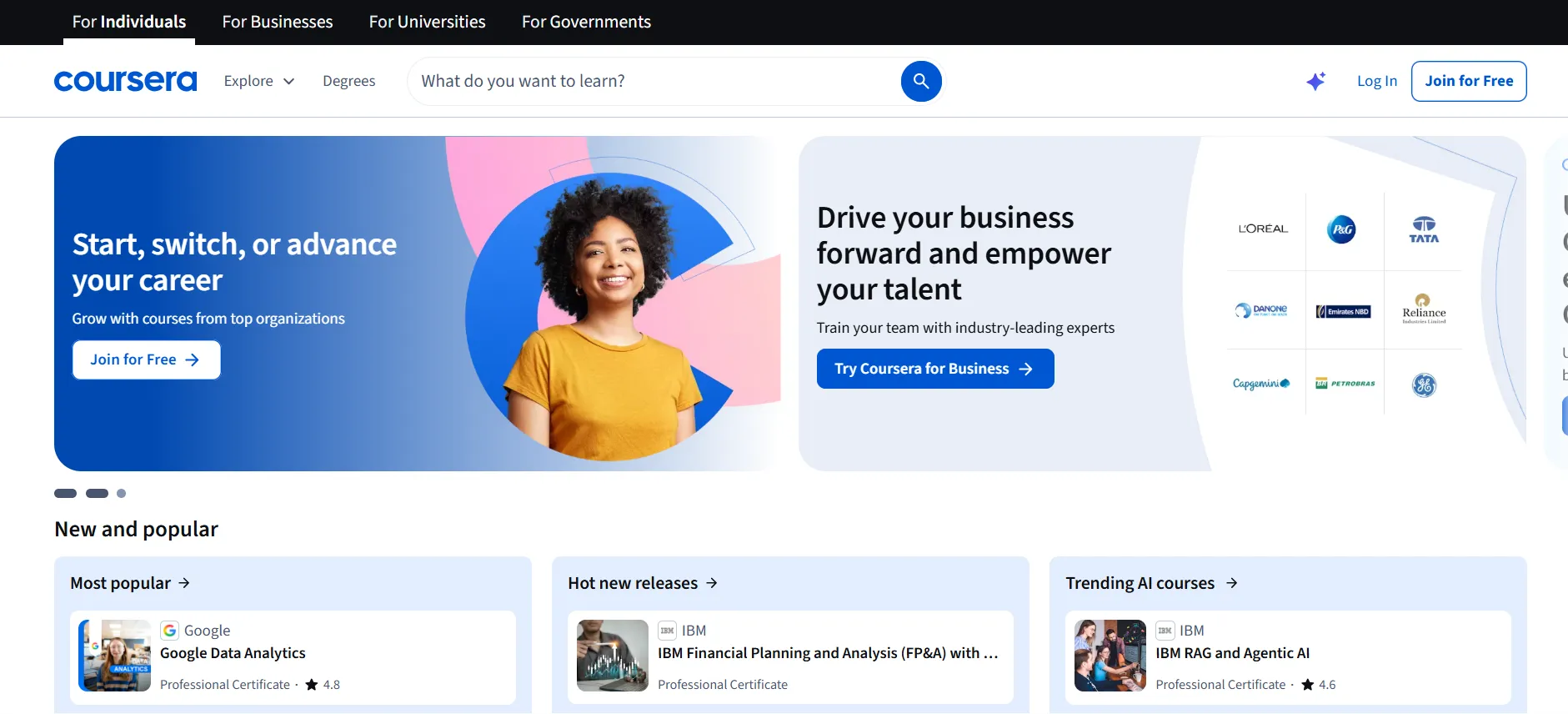
Task: Switch to For Governments tab
Action: click(x=587, y=22)
